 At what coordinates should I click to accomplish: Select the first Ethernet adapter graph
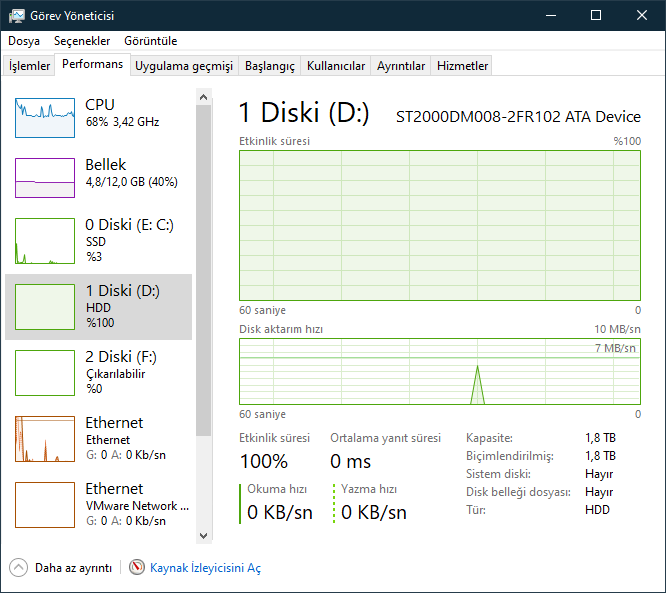(x=45, y=438)
